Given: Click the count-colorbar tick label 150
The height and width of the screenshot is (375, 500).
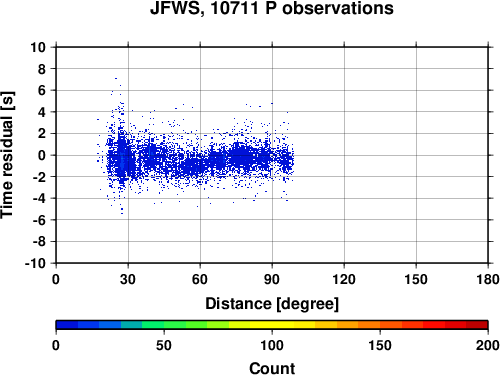Looking at the screenshot, I should tap(380, 345).
